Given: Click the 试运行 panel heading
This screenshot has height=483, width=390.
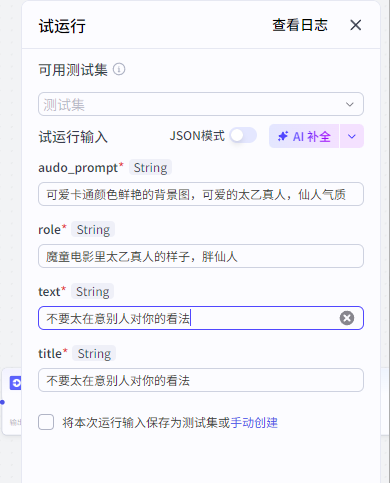Looking at the screenshot, I should (x=62, y=26).
